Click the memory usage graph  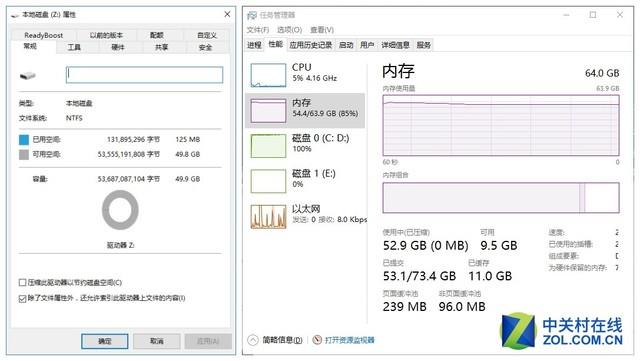[501, 125]
